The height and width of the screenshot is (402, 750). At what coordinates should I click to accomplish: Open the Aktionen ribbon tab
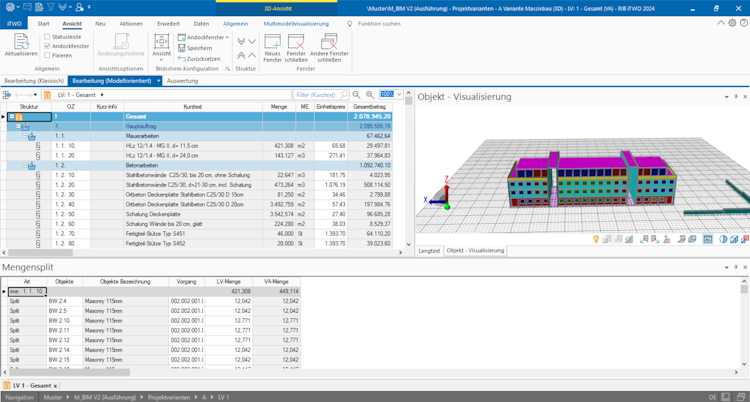coord(131,23)
